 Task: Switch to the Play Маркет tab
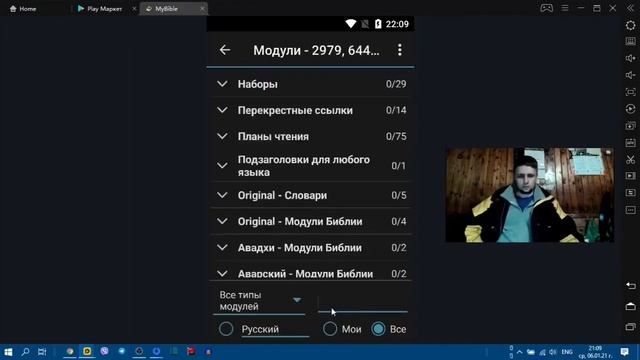[x=100, y=9]
